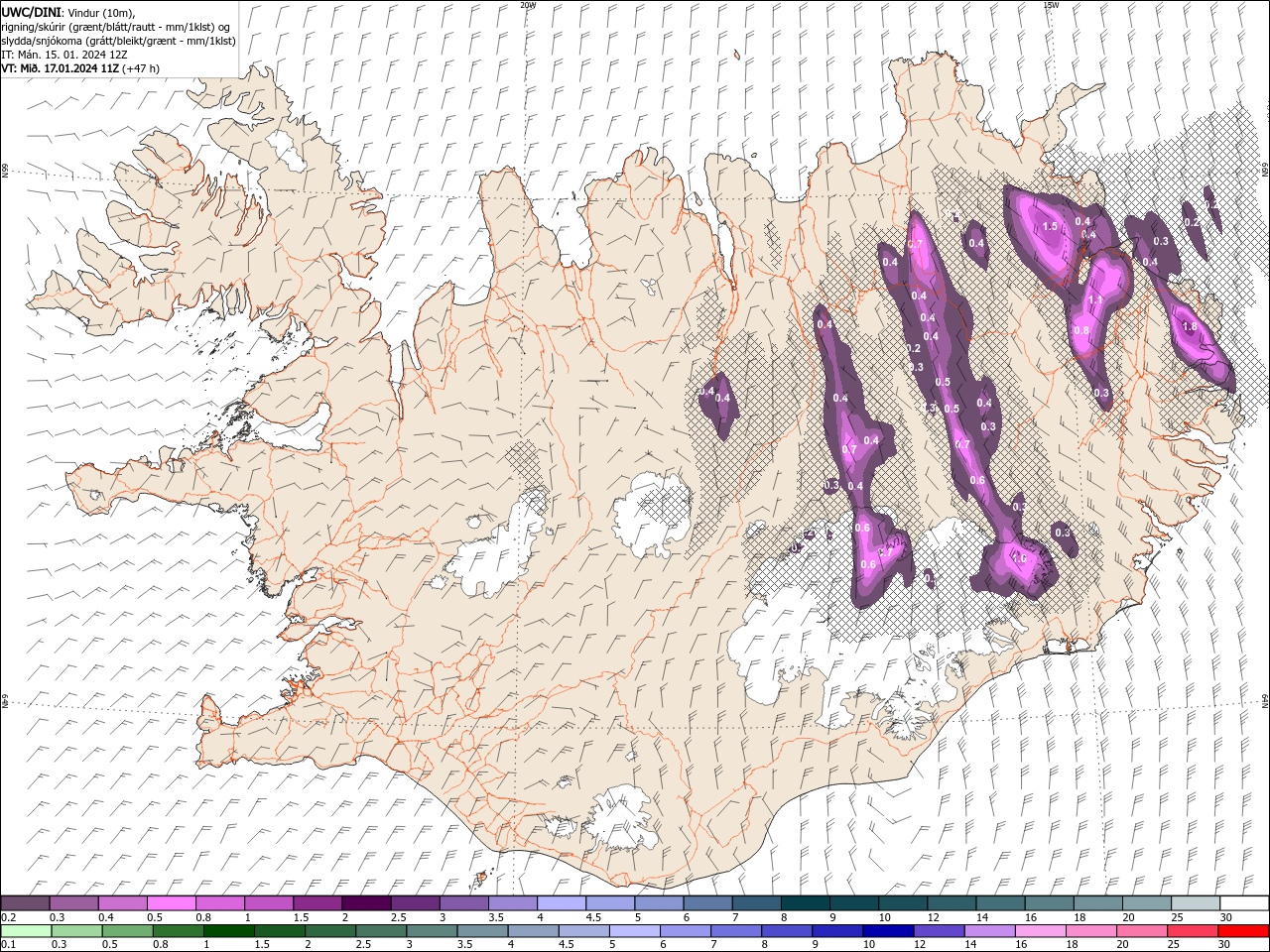Screen dimensions: 1270x952
Task: Click the slate blue 6 swatch in upper legend row
Action: pyautogui.click(x=707, y=903)
